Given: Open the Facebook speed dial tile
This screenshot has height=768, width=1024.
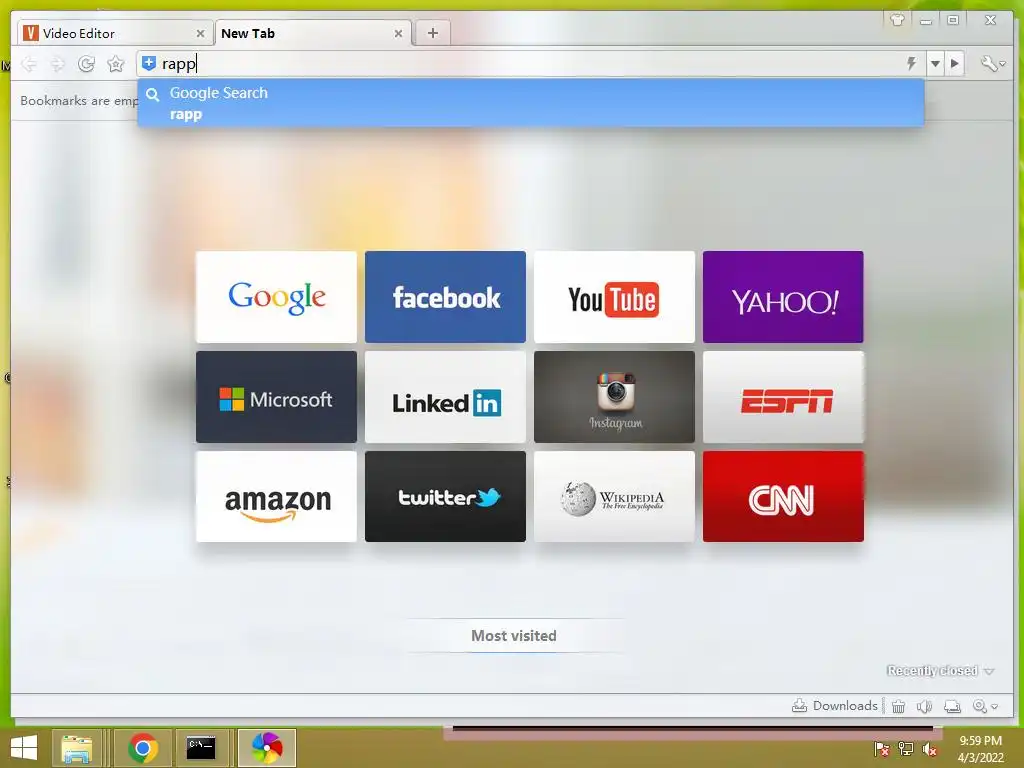Looking at the screenshot, I should 445,297.
